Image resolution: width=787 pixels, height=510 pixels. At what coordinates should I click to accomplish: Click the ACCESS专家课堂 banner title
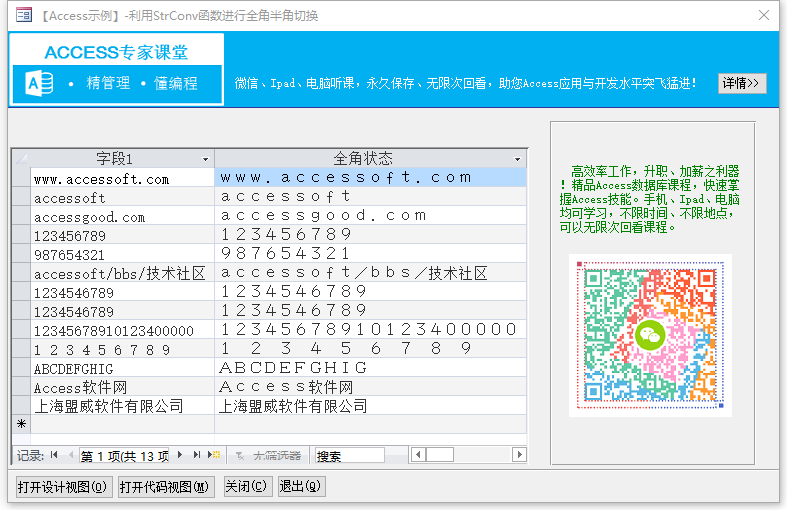pos(116,52)
